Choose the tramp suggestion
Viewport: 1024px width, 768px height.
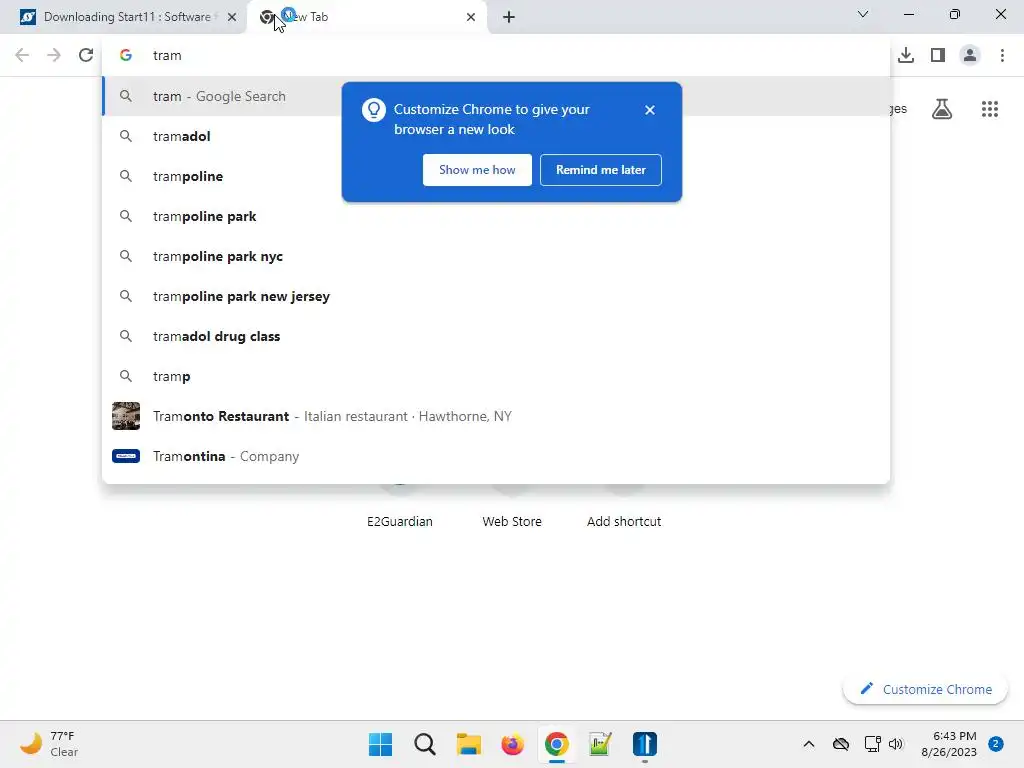click(x=496, y=376)
